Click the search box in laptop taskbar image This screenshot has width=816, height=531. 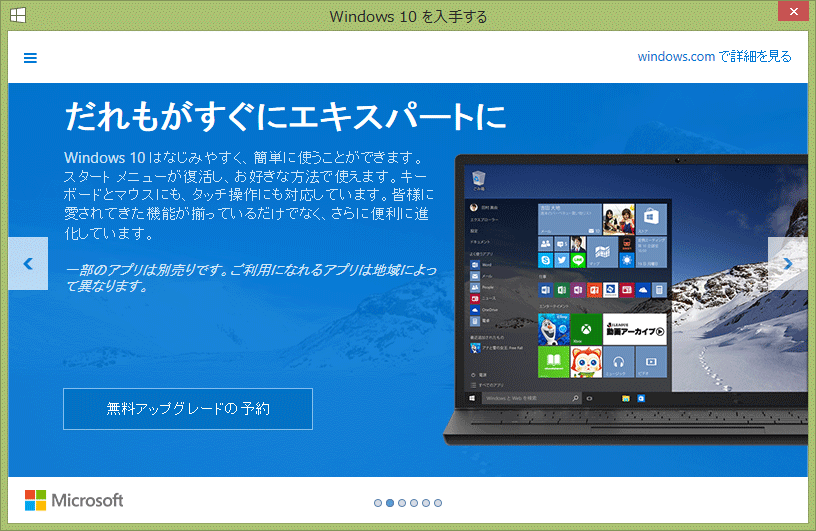[x=531, y=398]
